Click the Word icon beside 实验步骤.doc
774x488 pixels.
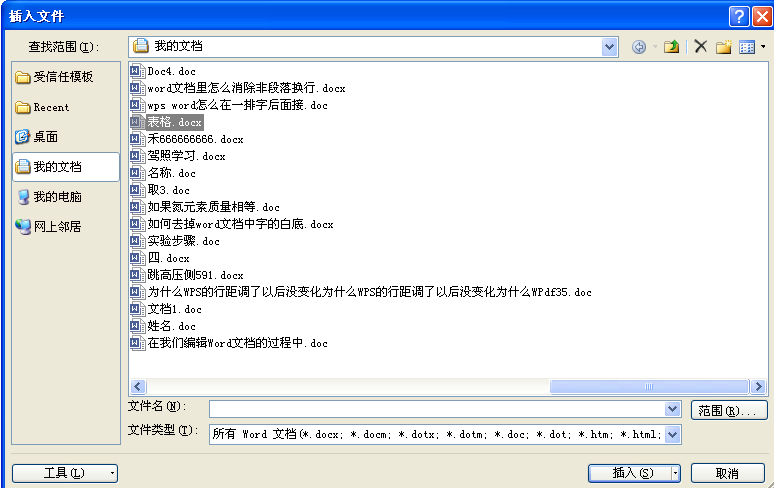click(137, 241)
